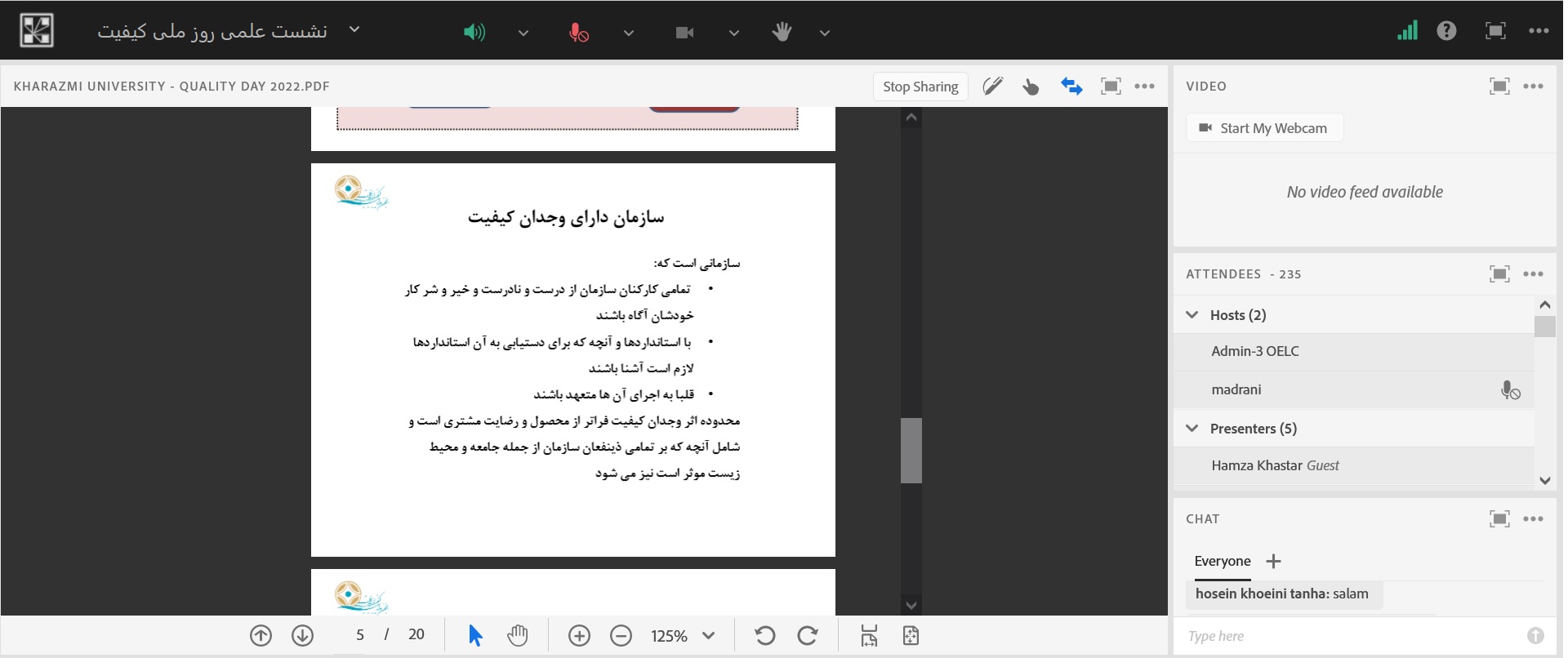This screenshot has height=658, width=1568.
Task: Go to next page with down arrow
Action: pyautogui.click(x=302, y=636)
